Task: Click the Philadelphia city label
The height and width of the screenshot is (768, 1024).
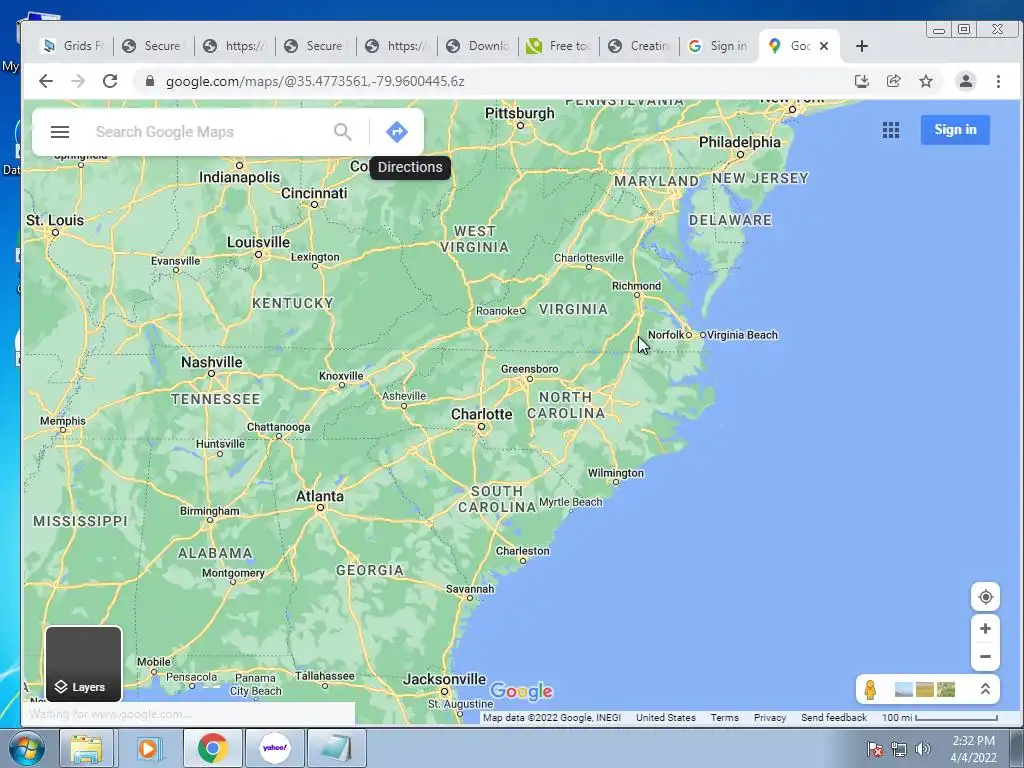Action: tap(739, 142)
